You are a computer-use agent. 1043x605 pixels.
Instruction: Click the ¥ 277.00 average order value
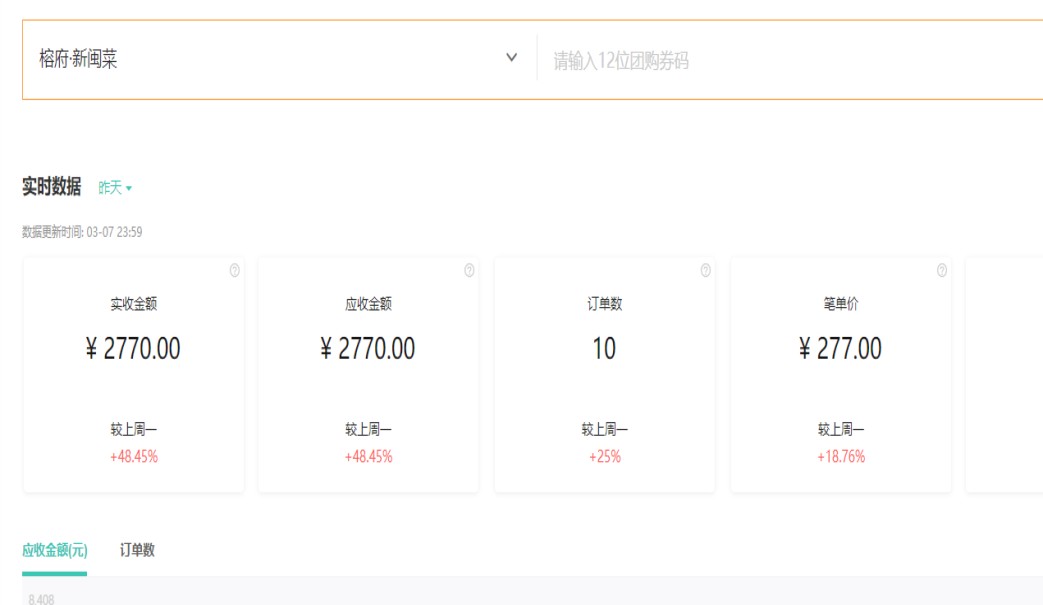click(x=840, y=349)
